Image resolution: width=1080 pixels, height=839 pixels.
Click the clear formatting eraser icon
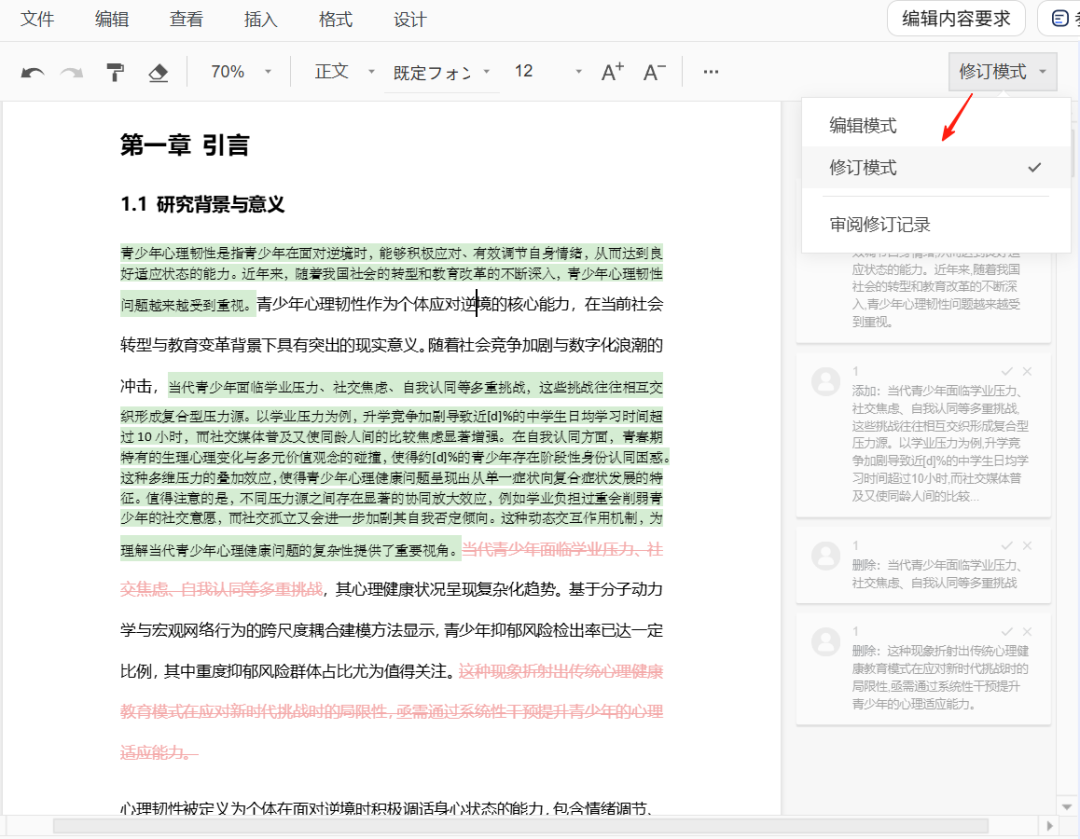click(x=158, y=72)
